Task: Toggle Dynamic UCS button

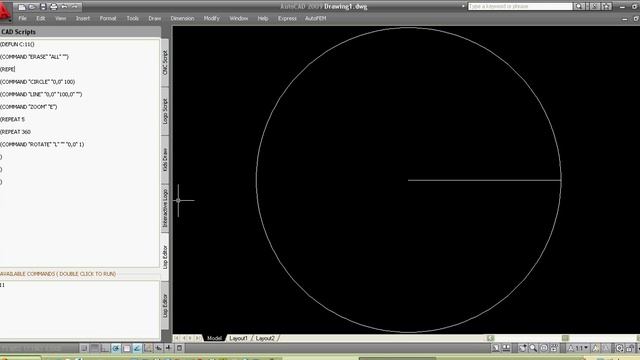Action: (148, 348)
